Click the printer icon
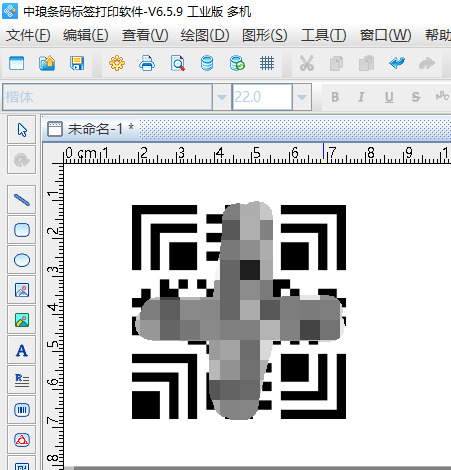 pyautogui.click(x=147, y=63)
